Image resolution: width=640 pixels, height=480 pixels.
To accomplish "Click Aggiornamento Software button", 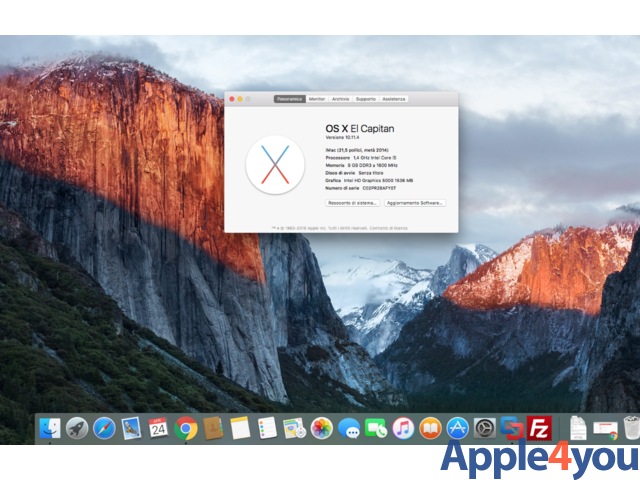I will click(415, 203).
